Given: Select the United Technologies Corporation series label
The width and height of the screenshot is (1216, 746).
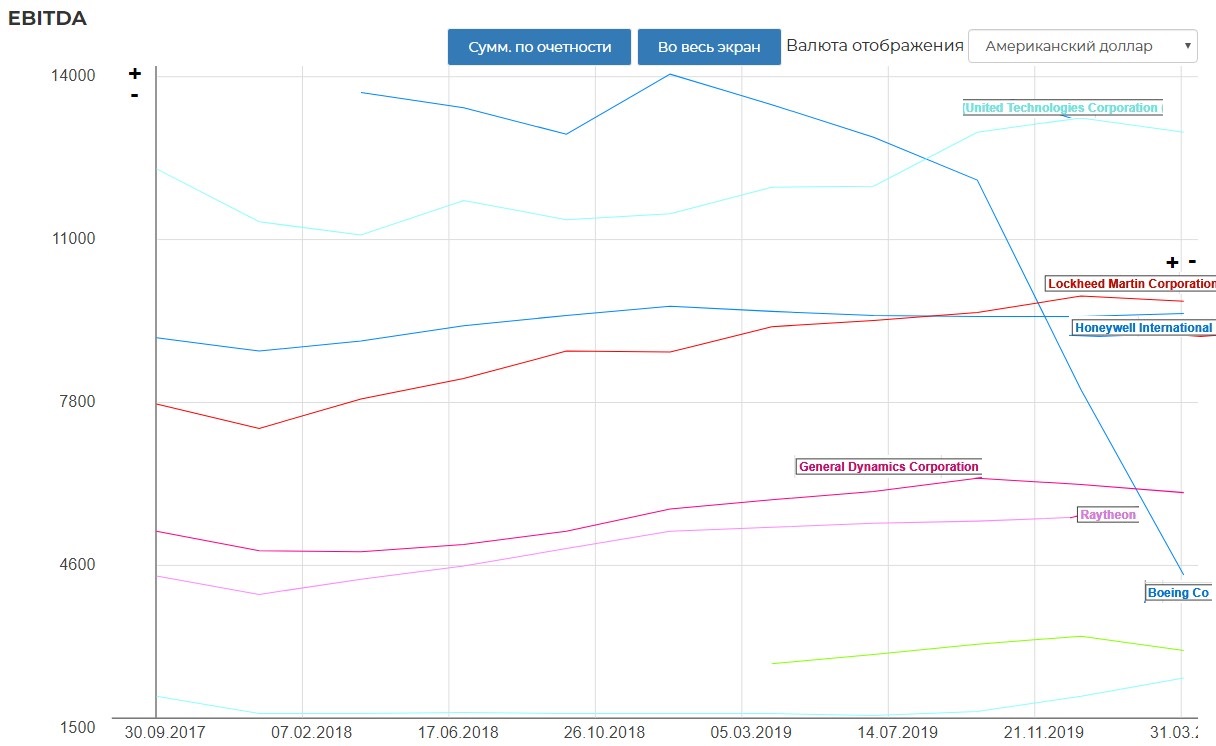Looking at the screenshot, I should [1062, 108].
